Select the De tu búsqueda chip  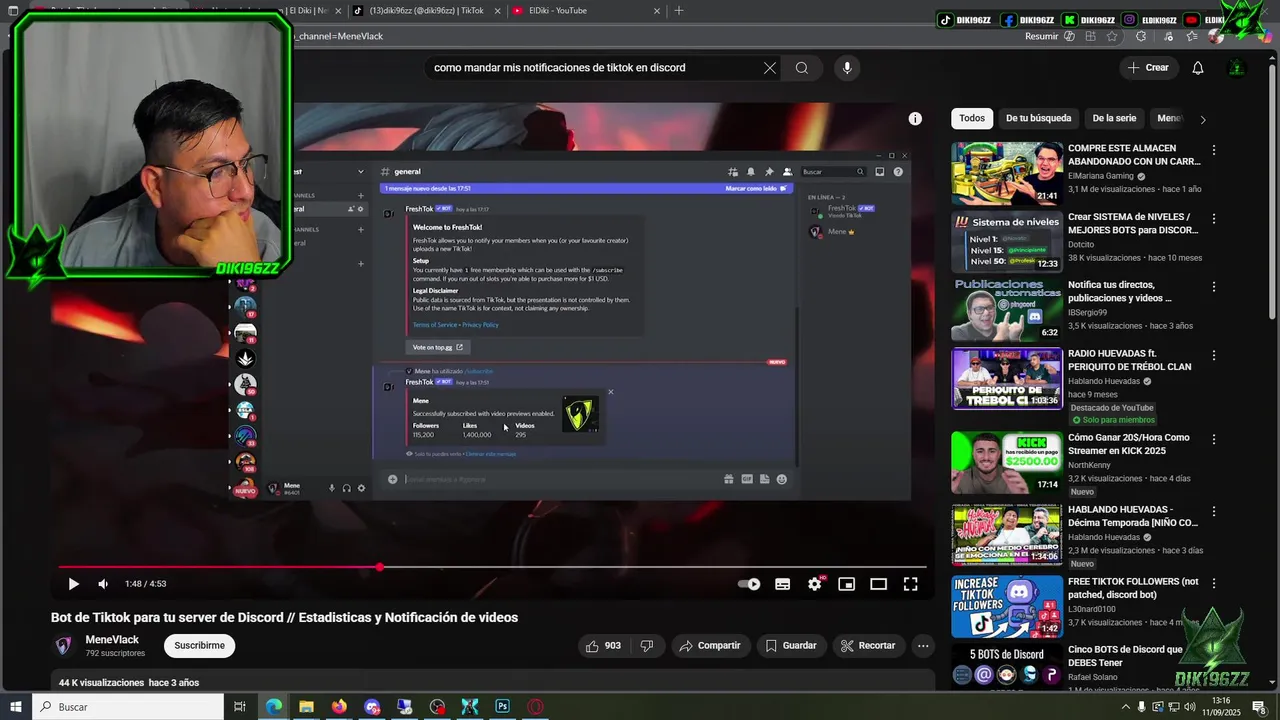click(1038, 118)
